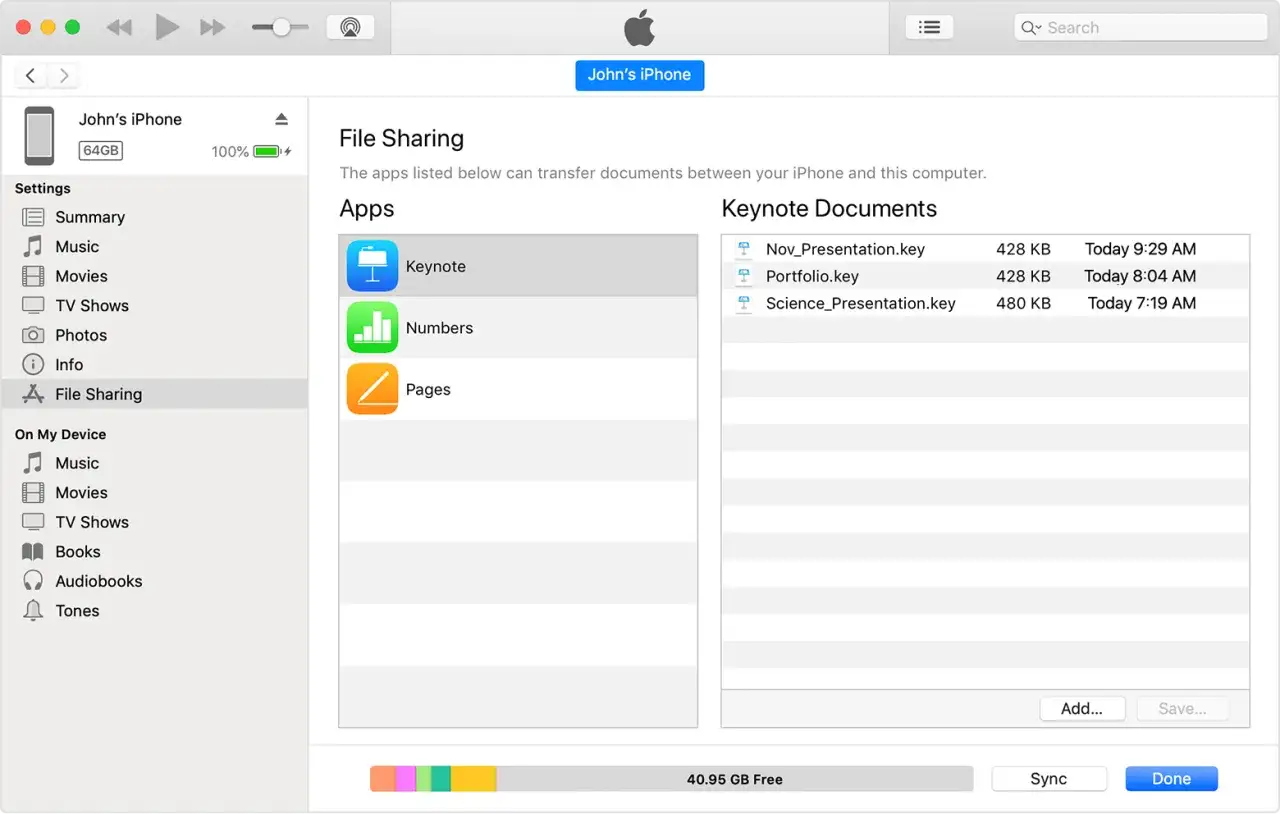Select the Summary section

click(x=89, y=217)
